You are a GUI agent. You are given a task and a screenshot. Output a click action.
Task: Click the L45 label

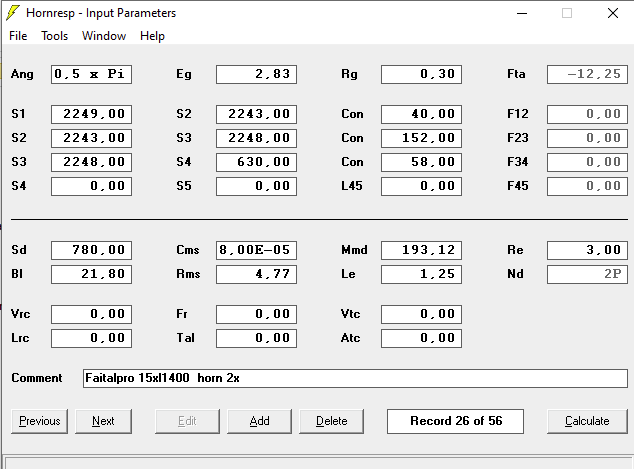point(352,186)
